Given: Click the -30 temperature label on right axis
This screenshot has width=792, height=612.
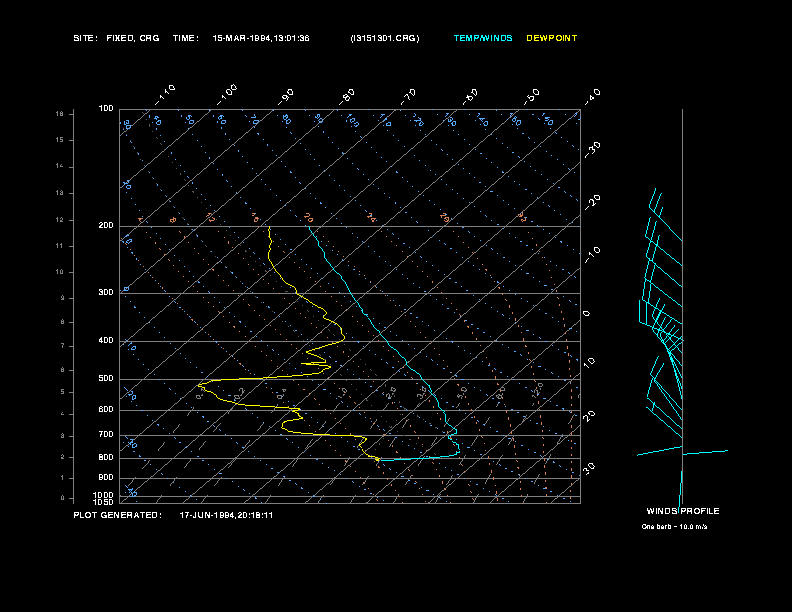Looking at the screenshot, I should coord(593,149).
